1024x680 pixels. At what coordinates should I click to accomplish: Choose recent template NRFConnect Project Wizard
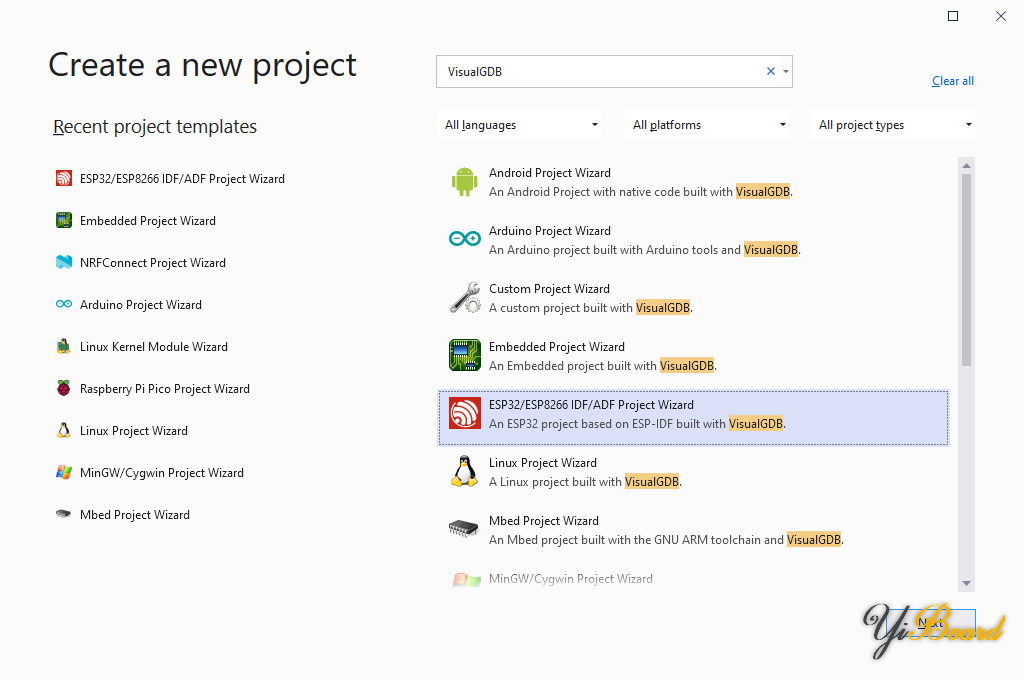click(x=141, y=262)
